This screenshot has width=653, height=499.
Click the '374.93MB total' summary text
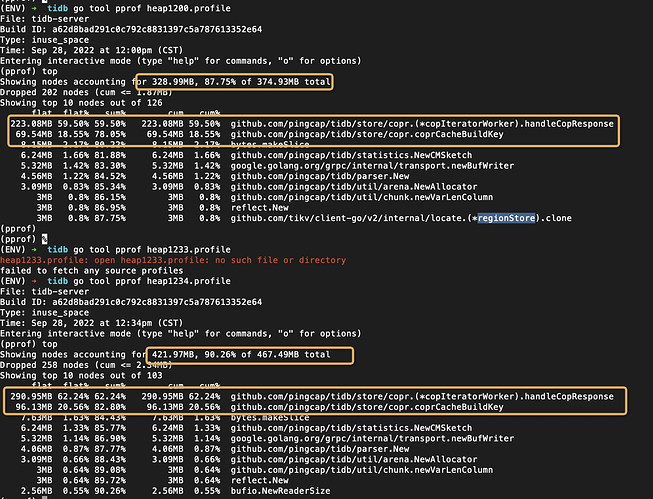[x=294, y=82]
